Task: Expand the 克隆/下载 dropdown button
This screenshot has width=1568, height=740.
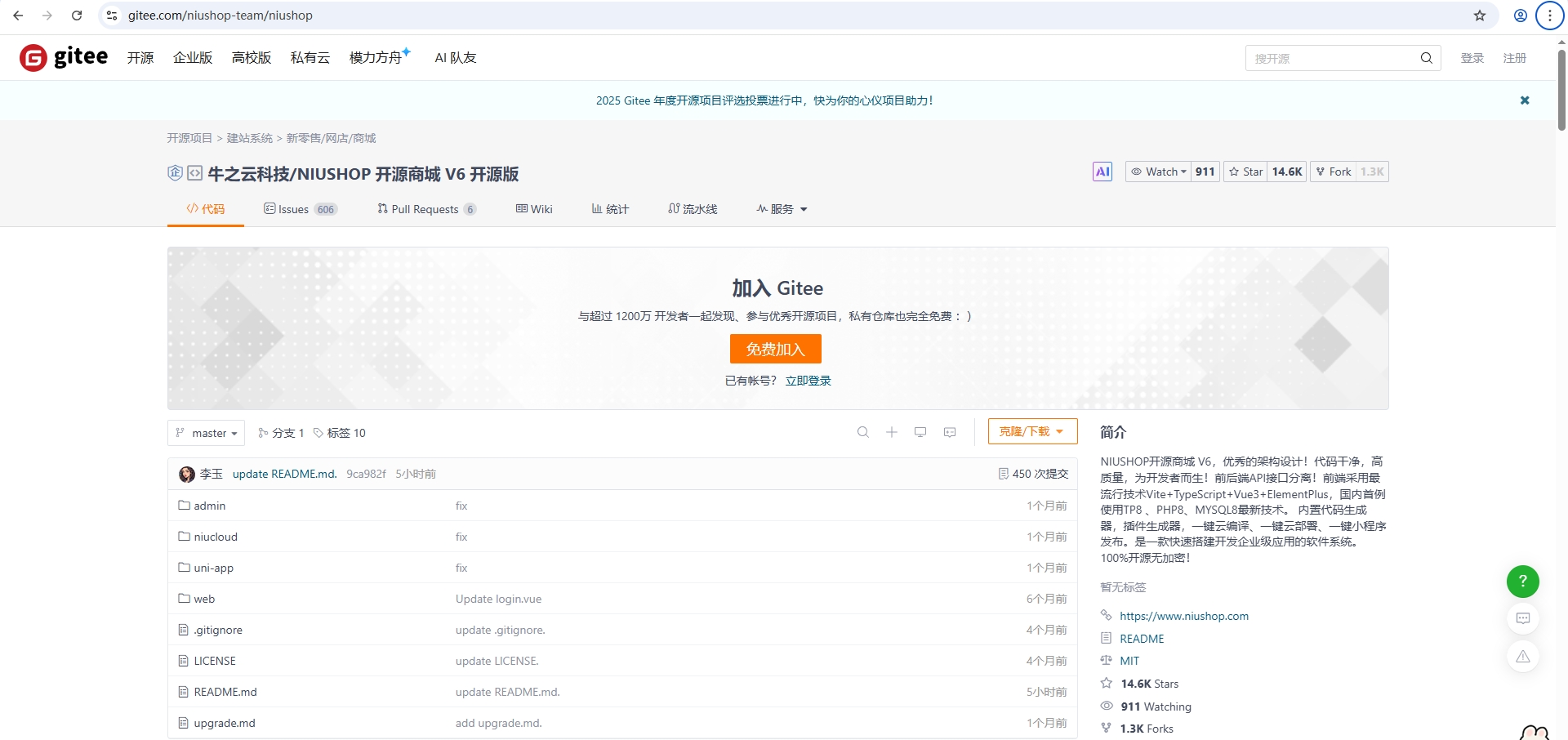Action: [1032, 431]
